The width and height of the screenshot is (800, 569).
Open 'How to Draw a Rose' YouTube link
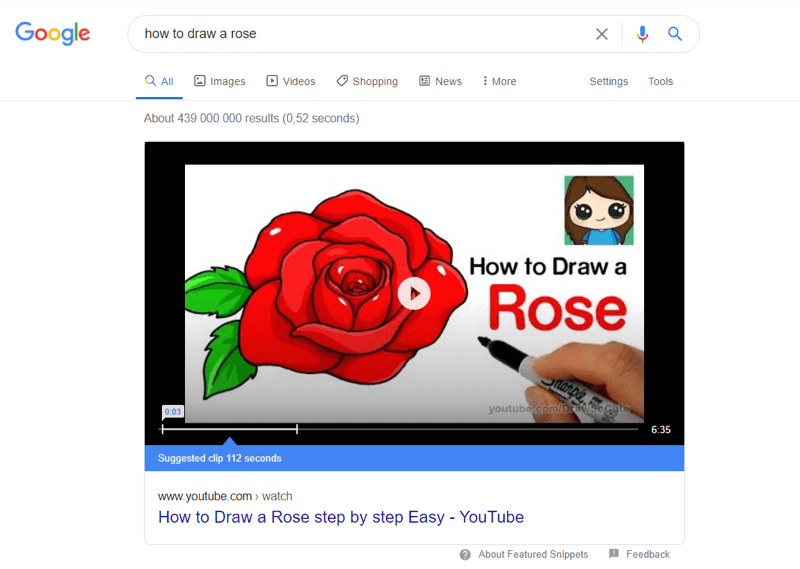tap(340, 517)
